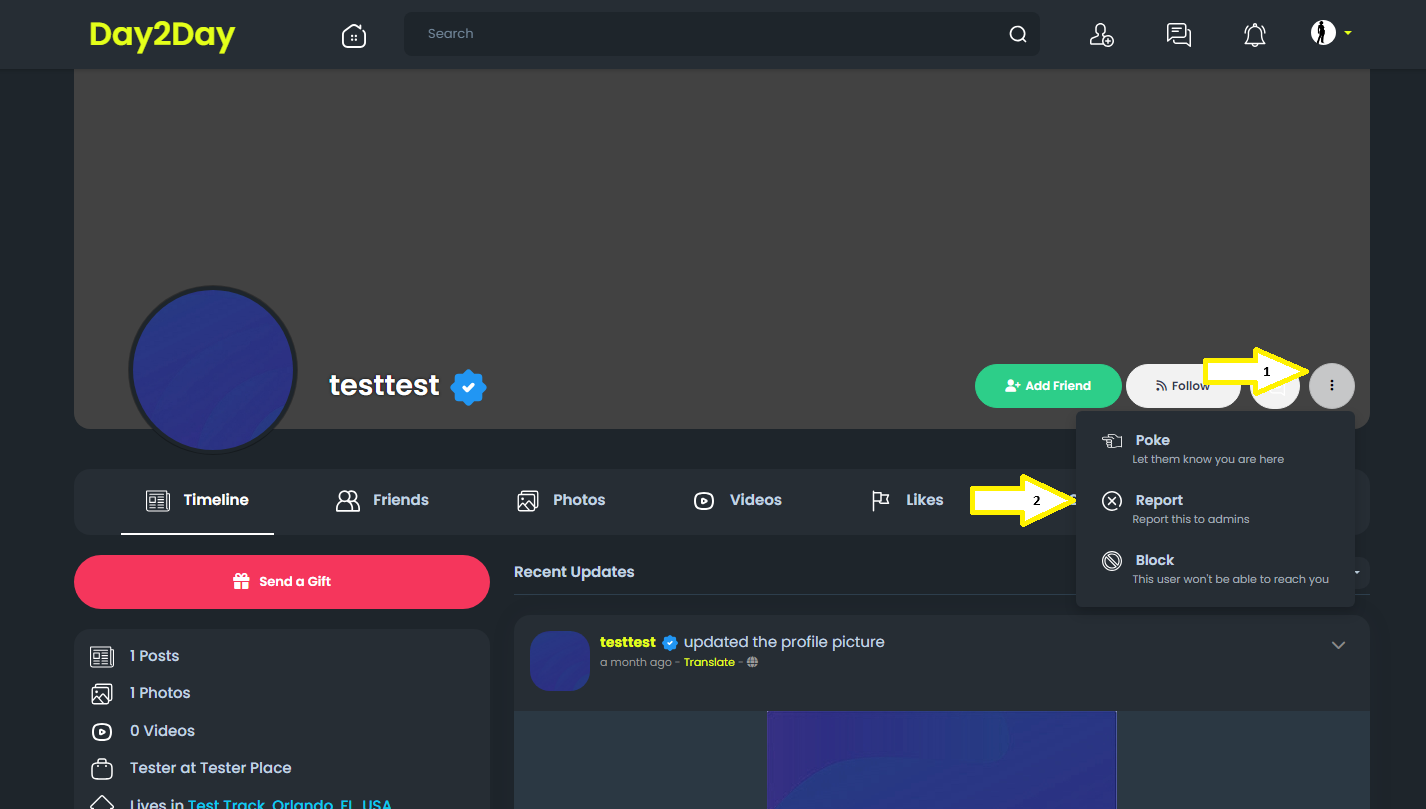This screenshot has height=809, width=1426.
Task: Open the Photos tab
Action: click(561, 500)
